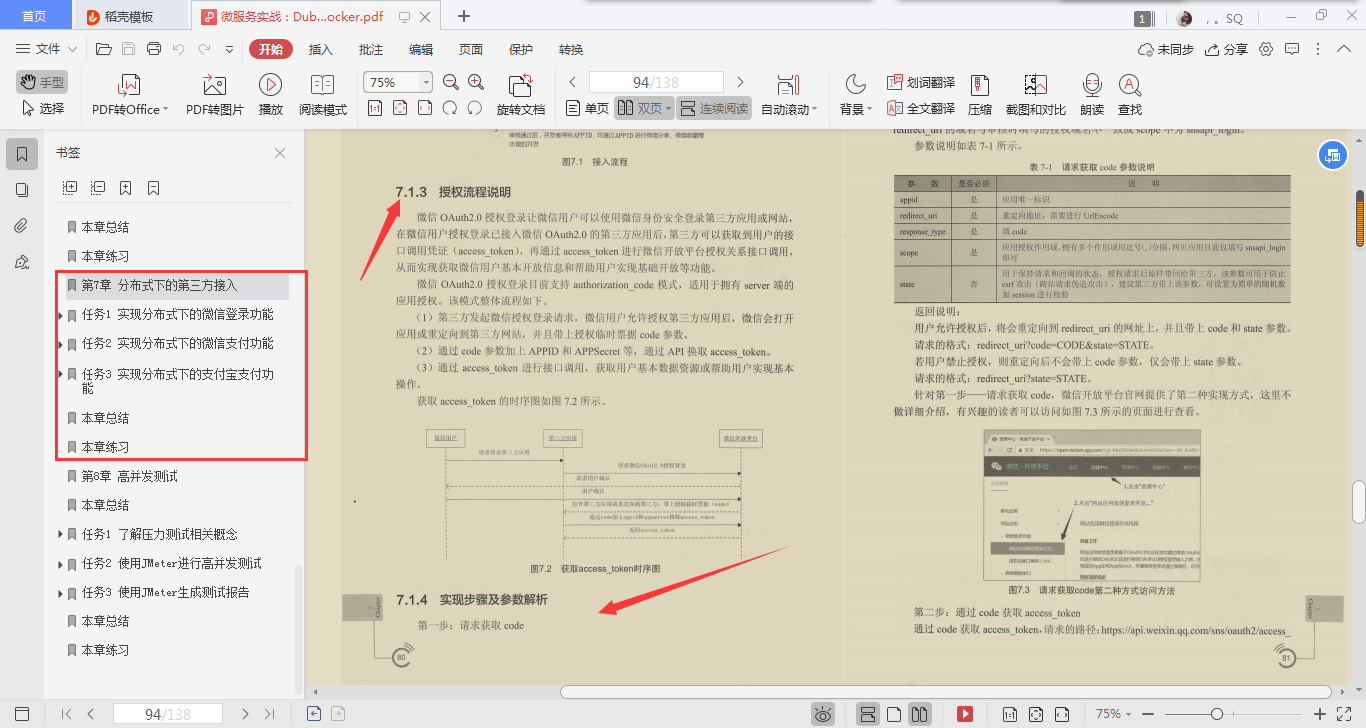Click the 分享 share button
Screen dimensions: 1366x728
click(1227, 49)
